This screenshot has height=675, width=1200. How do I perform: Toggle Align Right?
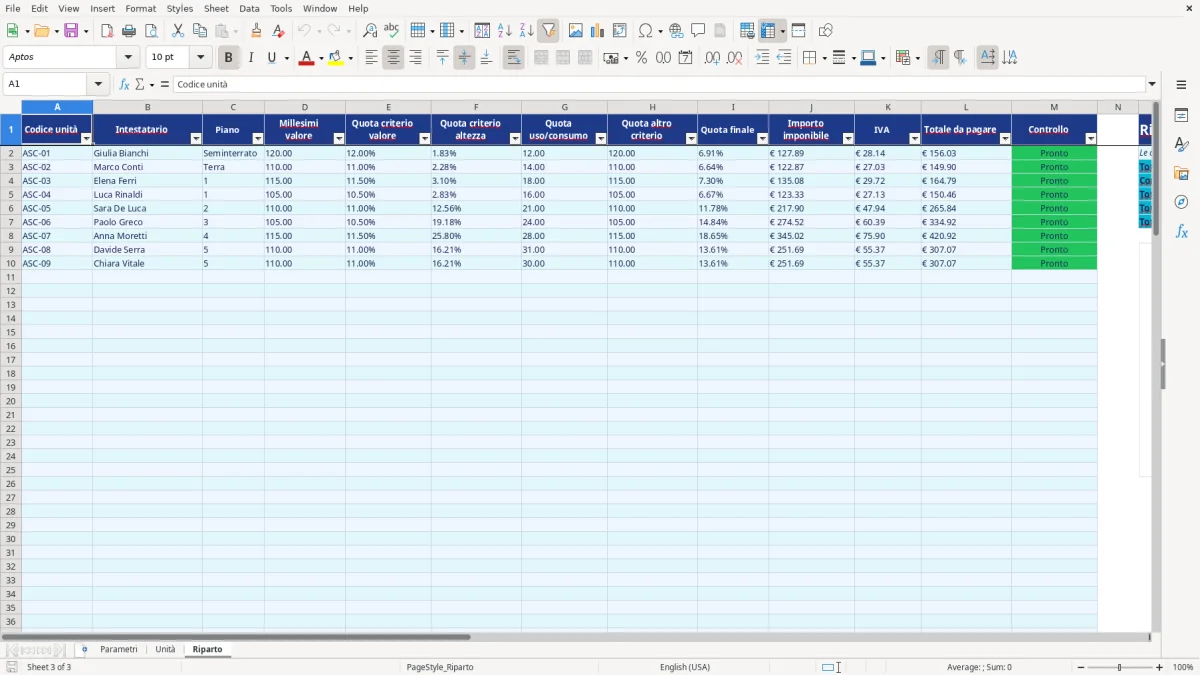[x=415, y=58]
